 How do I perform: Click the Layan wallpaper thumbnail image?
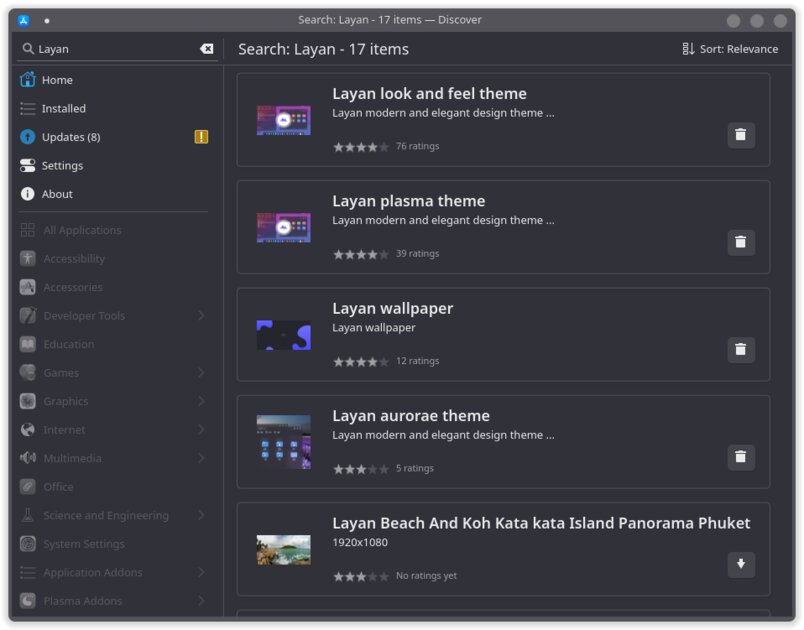pyautogui.click(x=283, y=333)
